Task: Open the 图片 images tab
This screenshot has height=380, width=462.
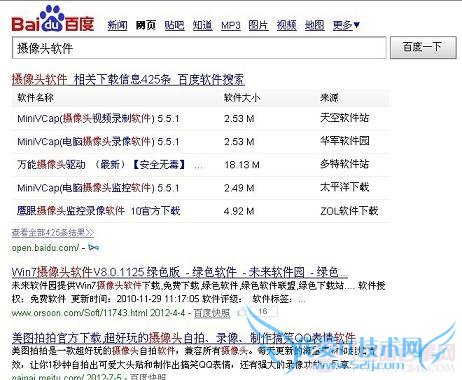Action: point(258,25)
